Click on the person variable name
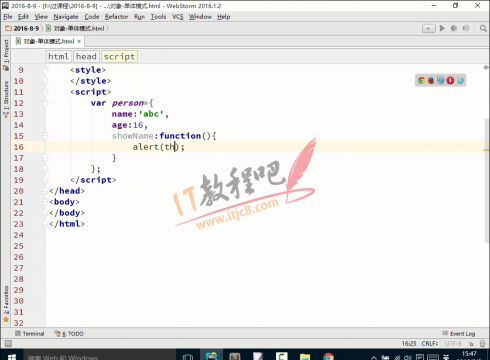Viewport: 490px width, 360px height. tap(128, 103)
